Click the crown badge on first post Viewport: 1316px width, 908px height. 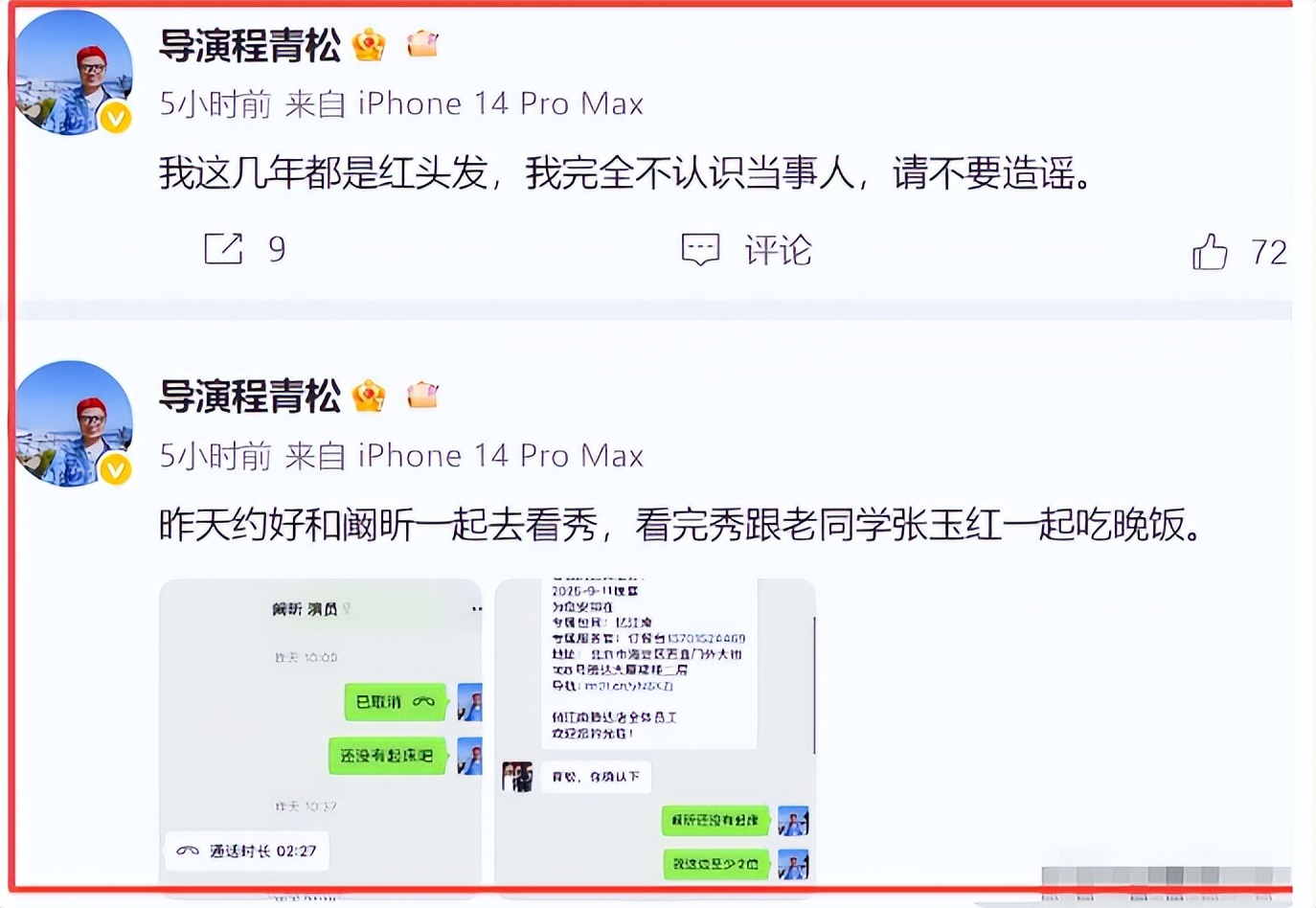pyautogui.click(x=369, y=44)
